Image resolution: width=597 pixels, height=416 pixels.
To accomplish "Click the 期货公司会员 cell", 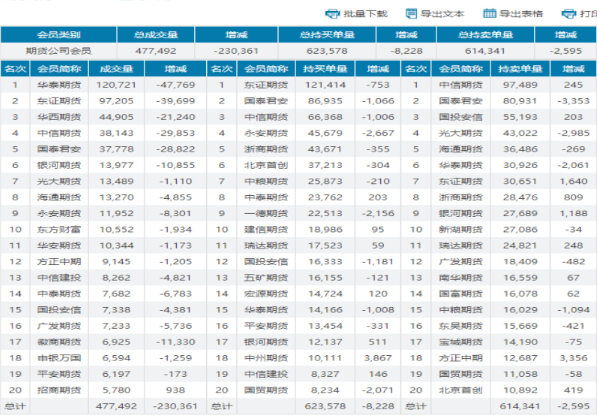I will [59, 51].
